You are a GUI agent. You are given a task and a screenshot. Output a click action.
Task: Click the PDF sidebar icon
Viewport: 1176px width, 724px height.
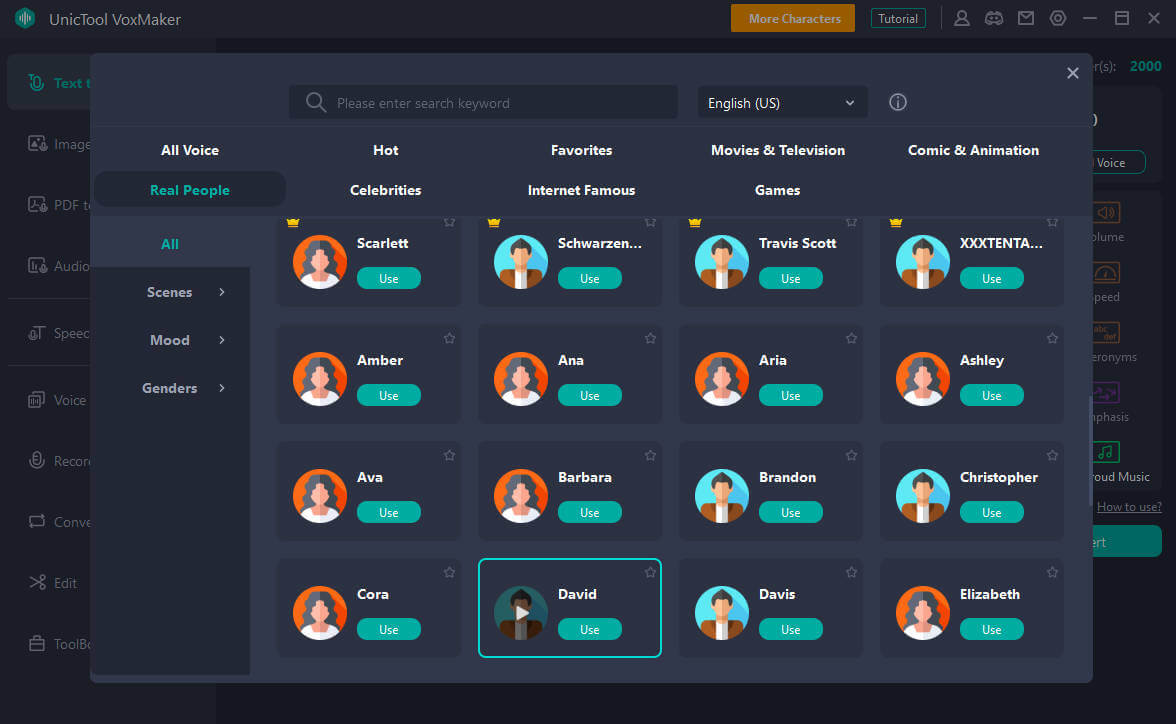[38, 204]
